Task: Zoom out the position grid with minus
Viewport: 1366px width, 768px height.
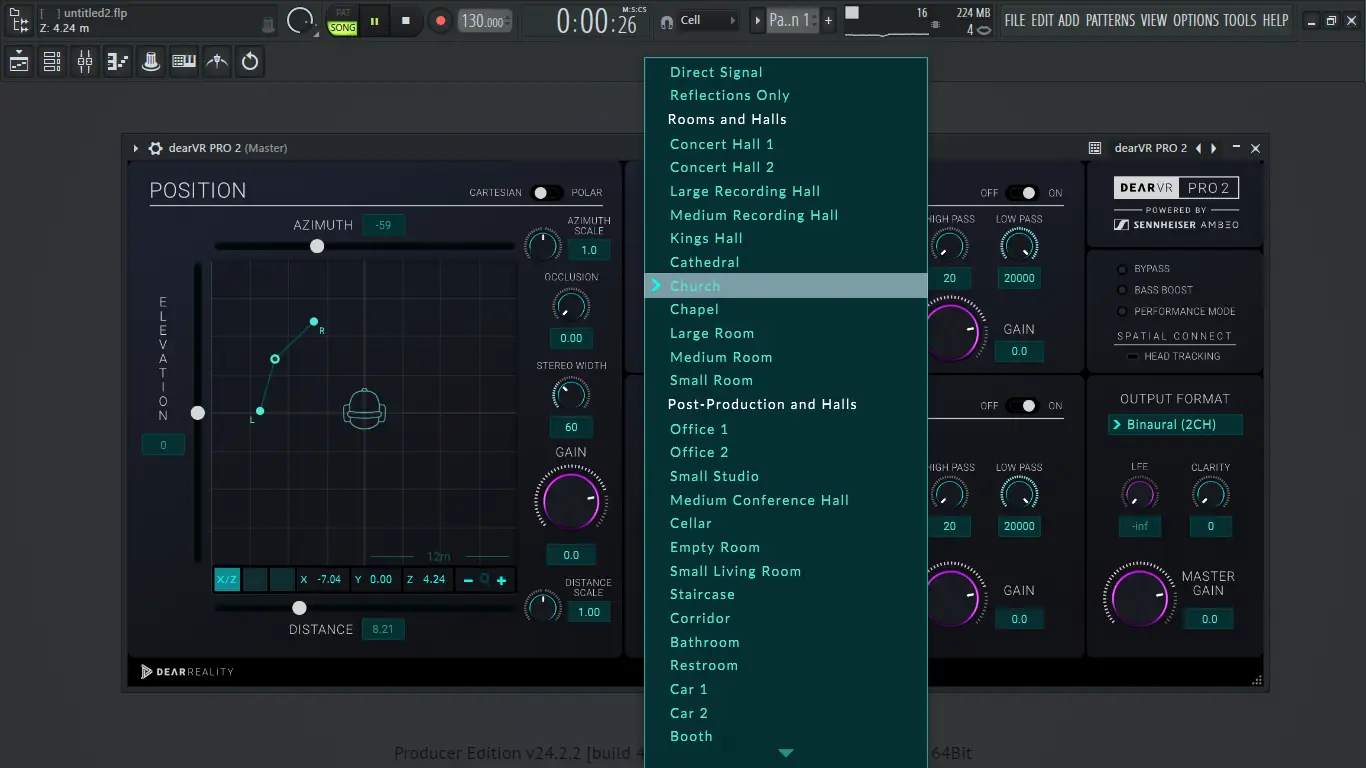Action: [468, 580]
